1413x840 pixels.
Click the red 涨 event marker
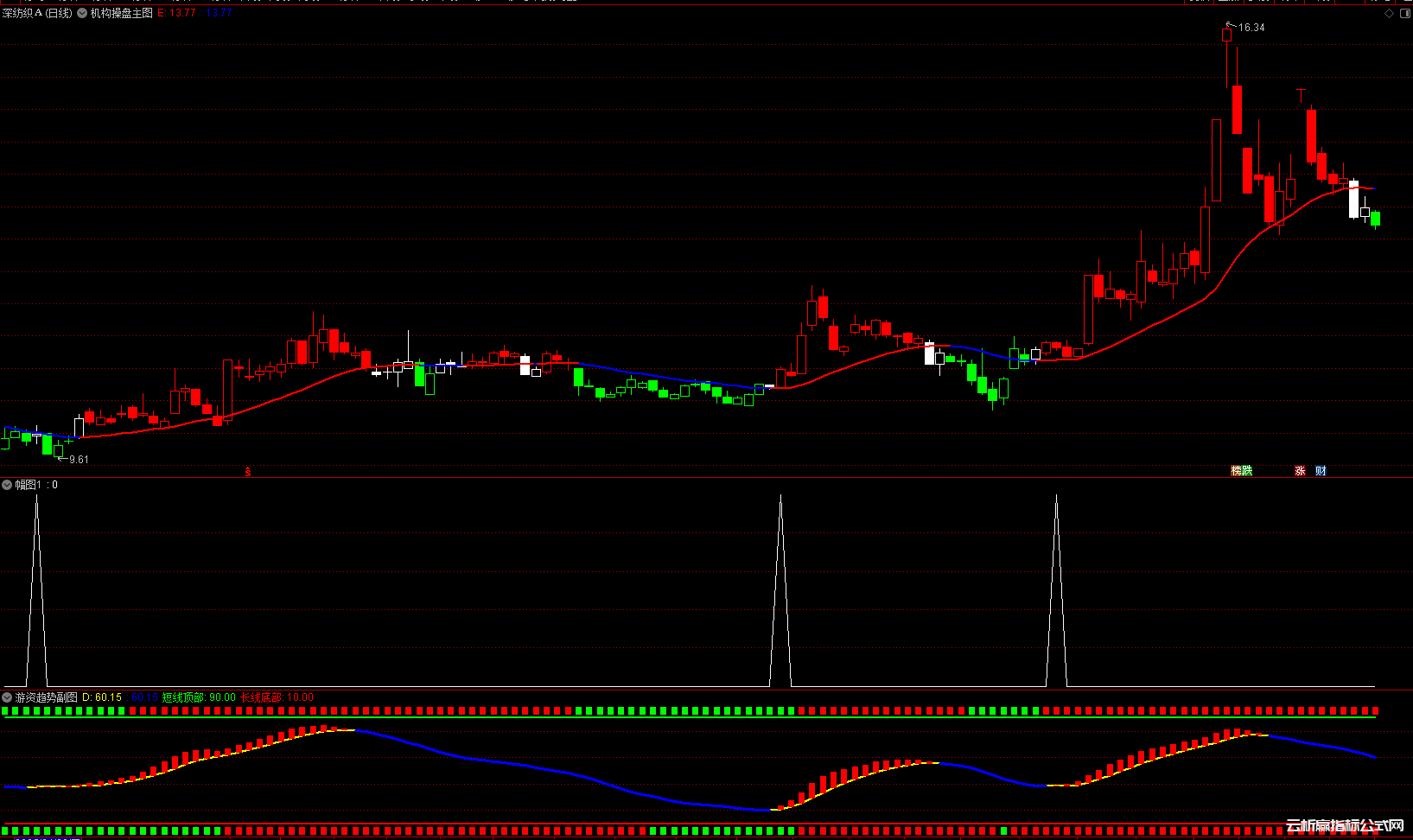tap(1300, 471)
